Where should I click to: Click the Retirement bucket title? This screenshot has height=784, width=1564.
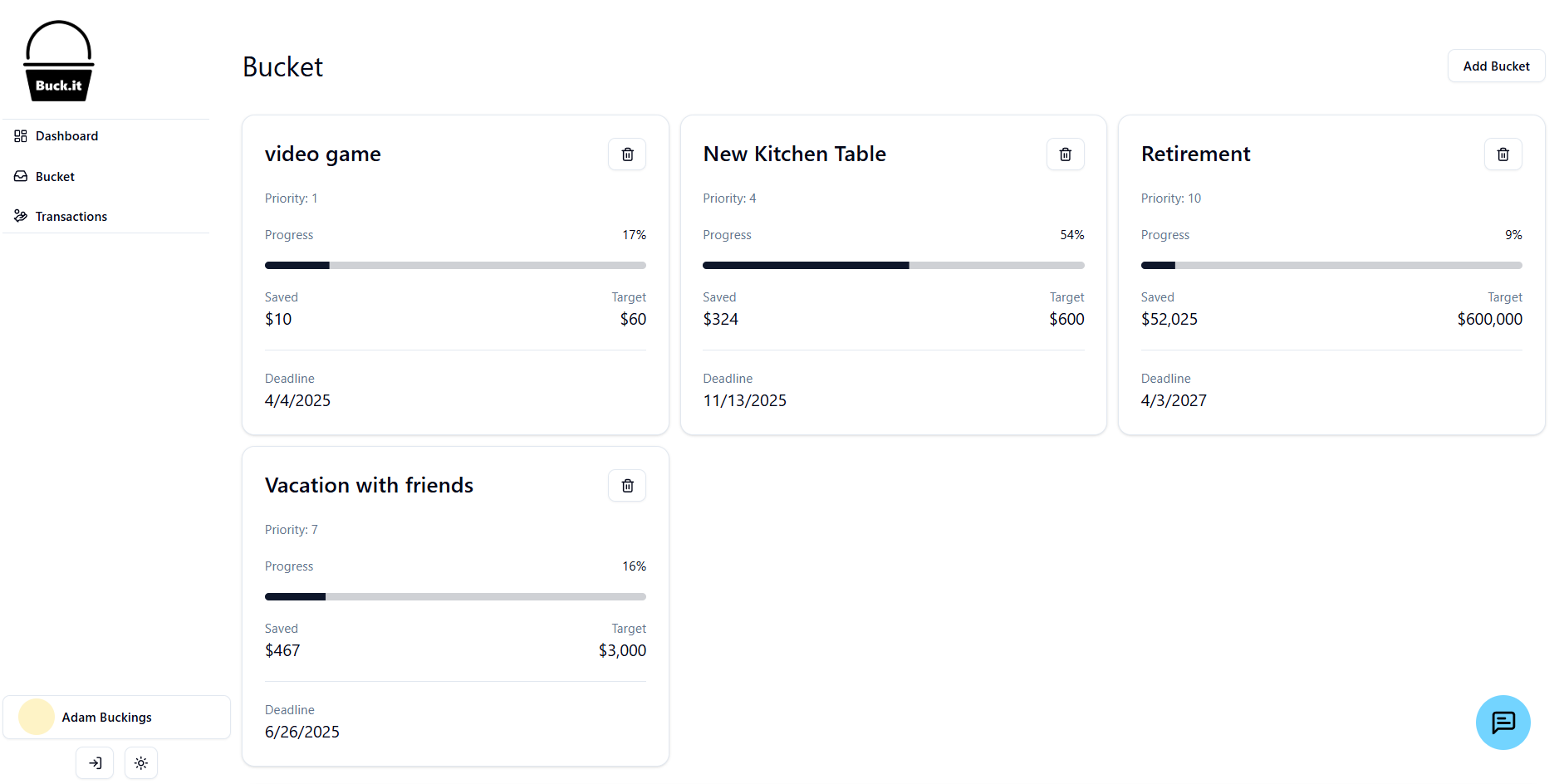click(1195, 154)
